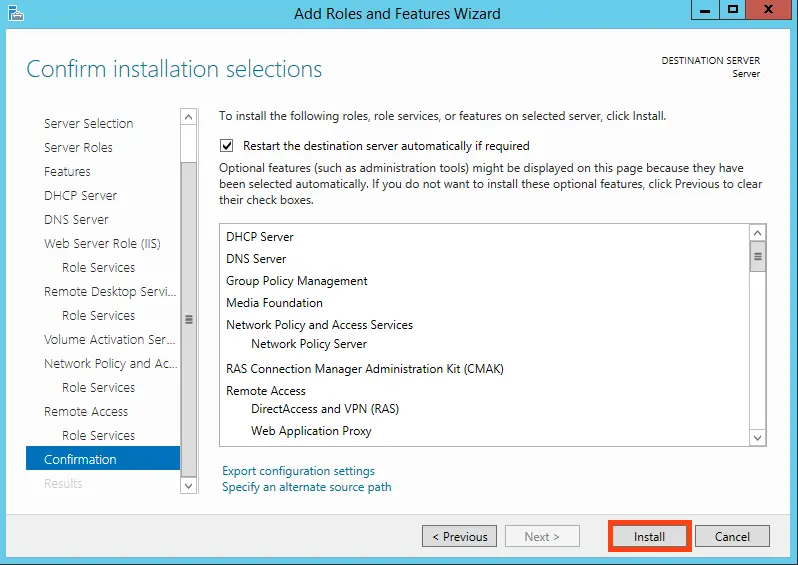798x565 pixels.
Task: Go to the Server Selection step
Action: tap(88, 123)
